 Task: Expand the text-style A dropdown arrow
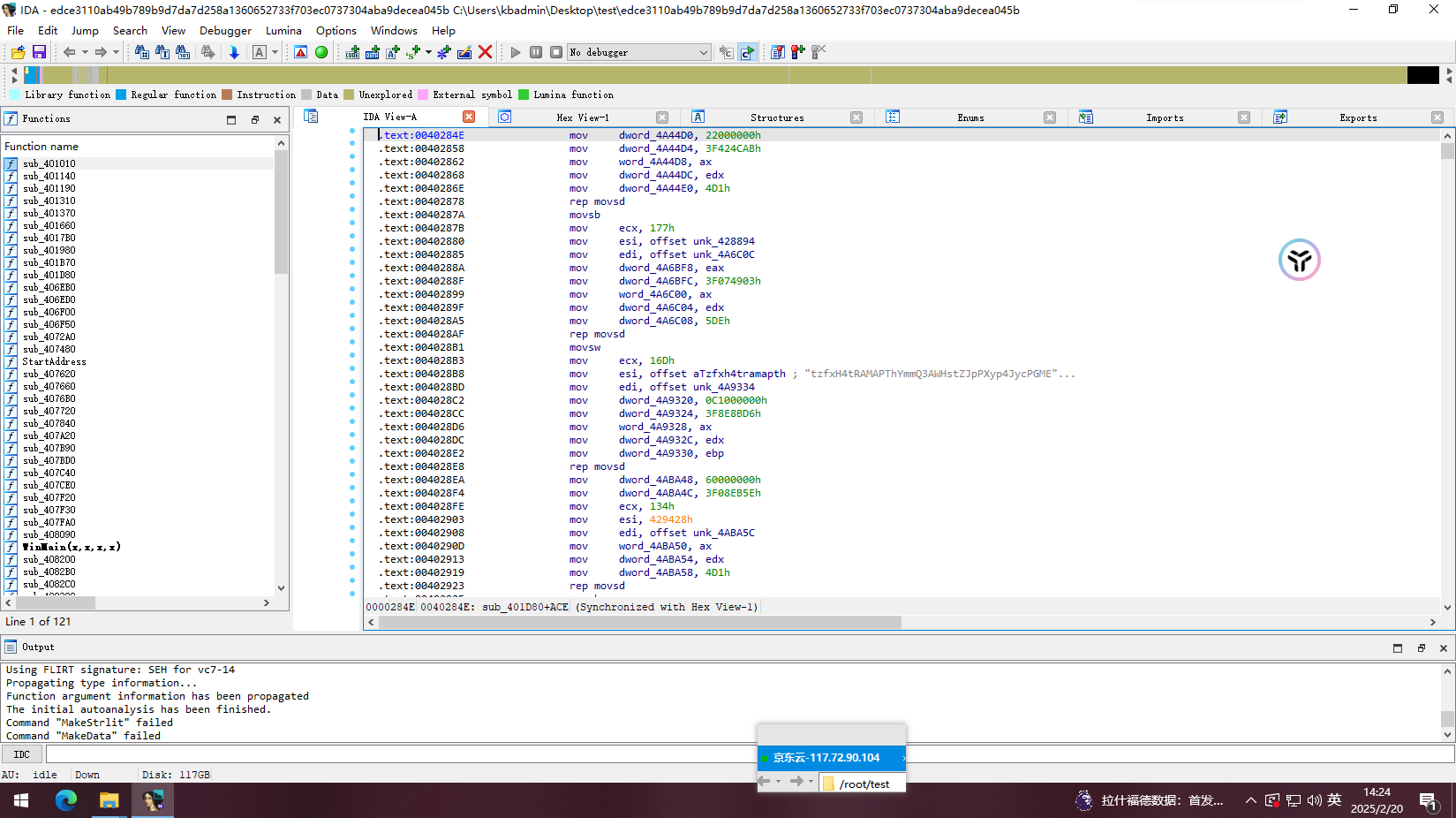[x=275, y=52]
